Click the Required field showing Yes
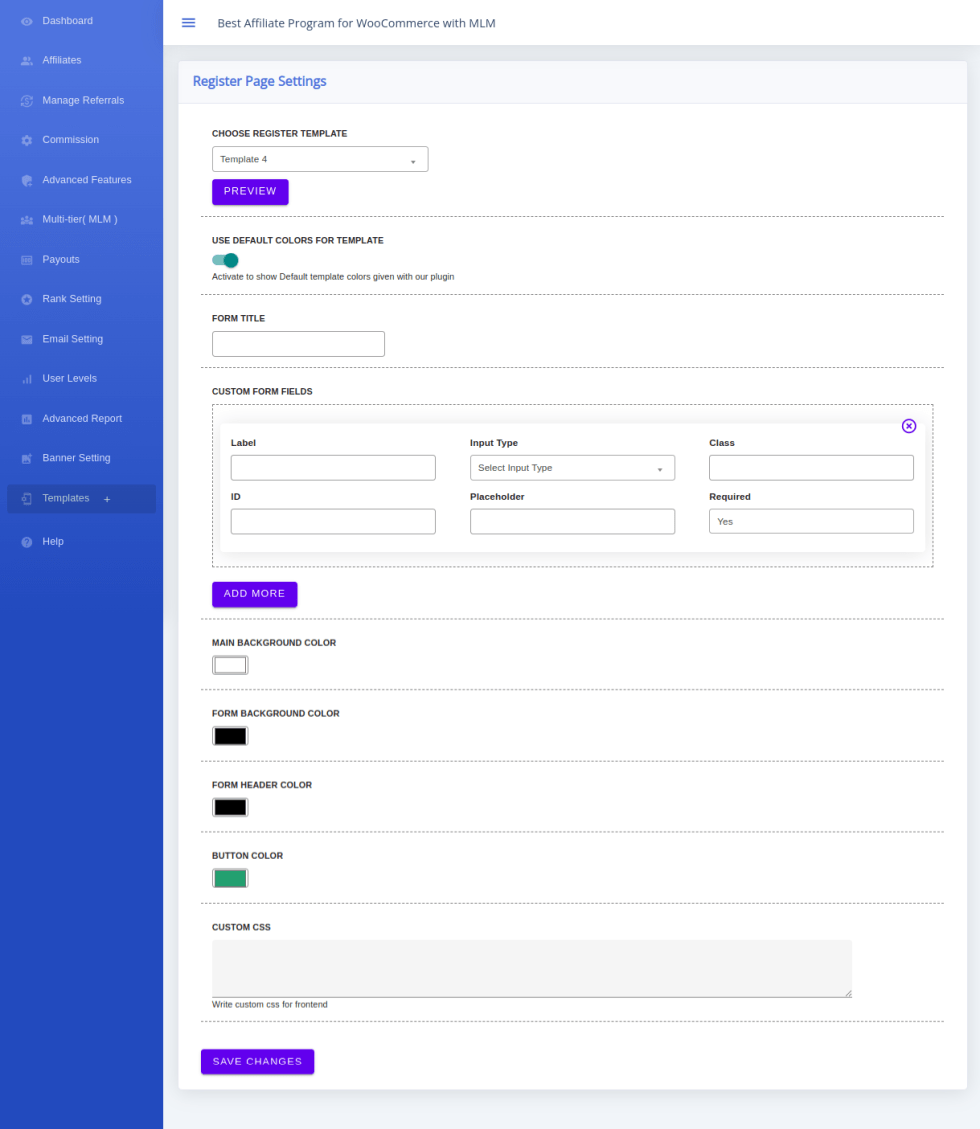This screenshot has height=1129, width=980. pyautogui.click(x=812, y=521)
